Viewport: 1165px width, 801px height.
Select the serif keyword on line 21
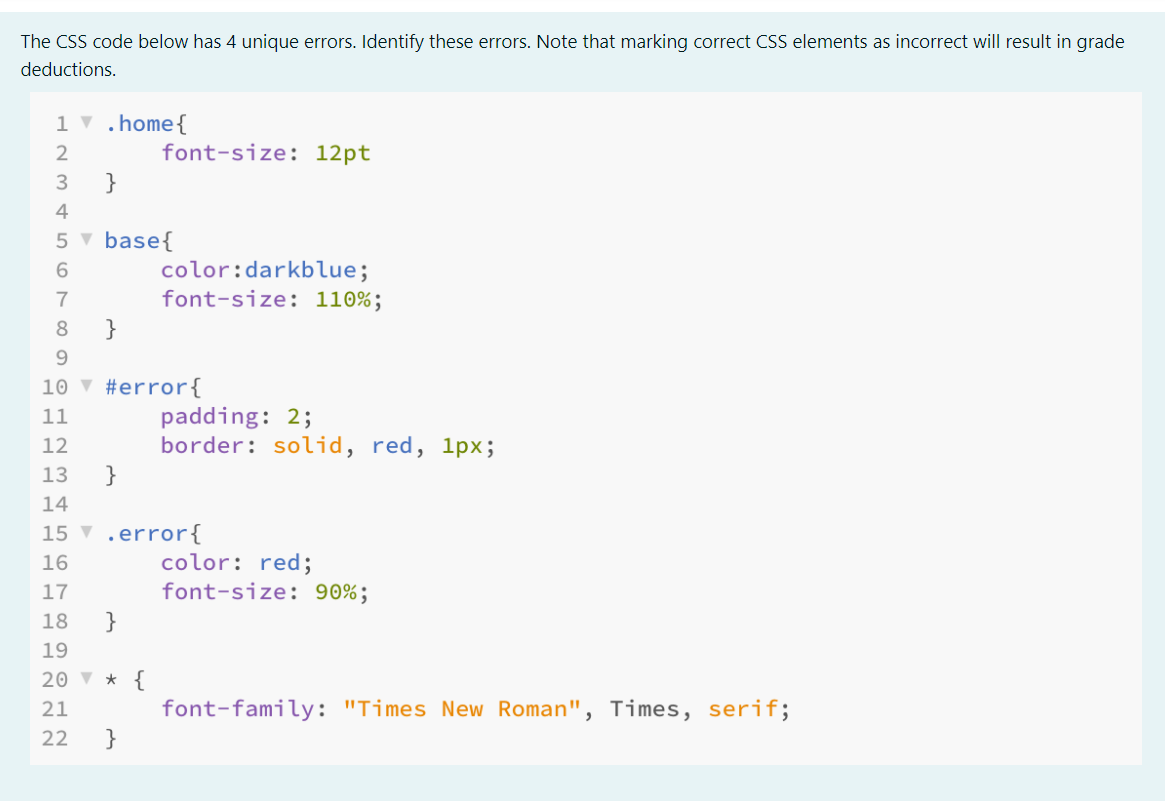pos(742,708)
